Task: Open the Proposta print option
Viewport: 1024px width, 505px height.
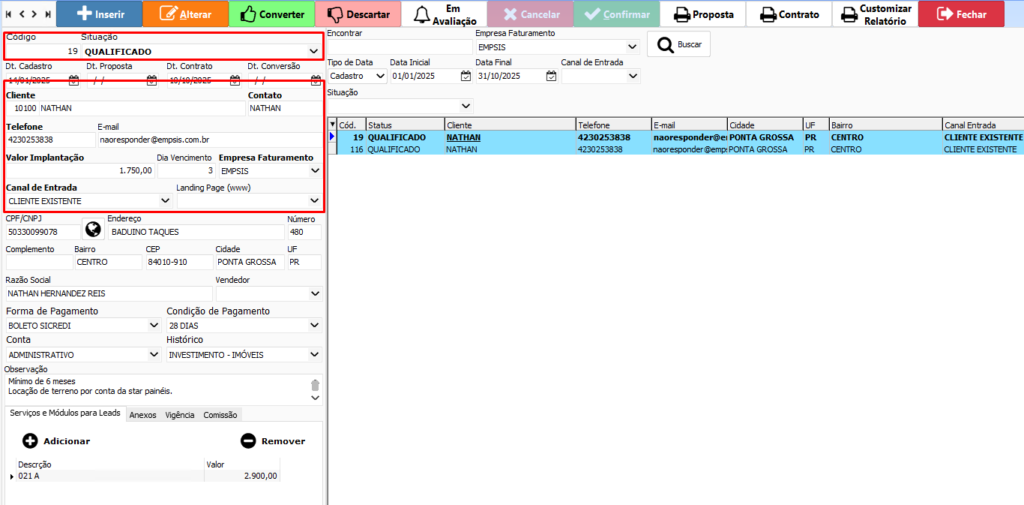Action: tap(704, 14)
